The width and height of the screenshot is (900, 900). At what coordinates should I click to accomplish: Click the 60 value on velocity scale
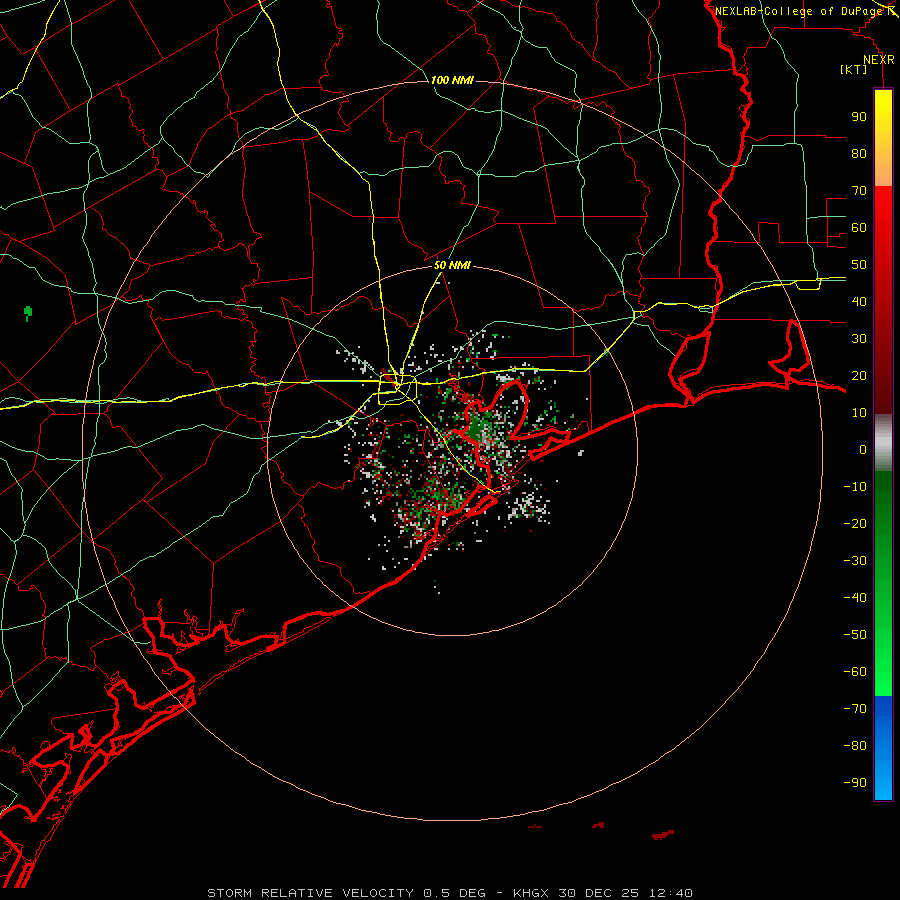(859, 227)
